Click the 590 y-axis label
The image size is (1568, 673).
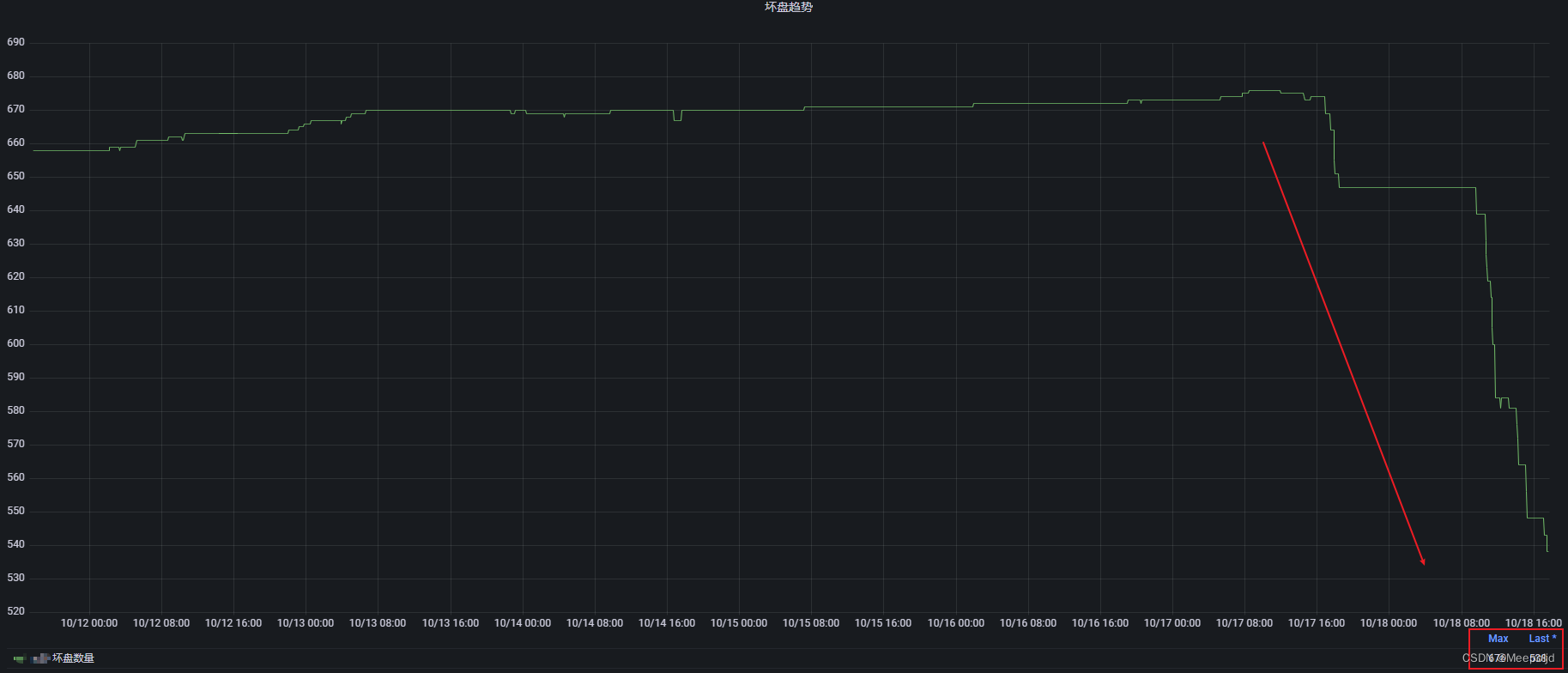[15, 377]
